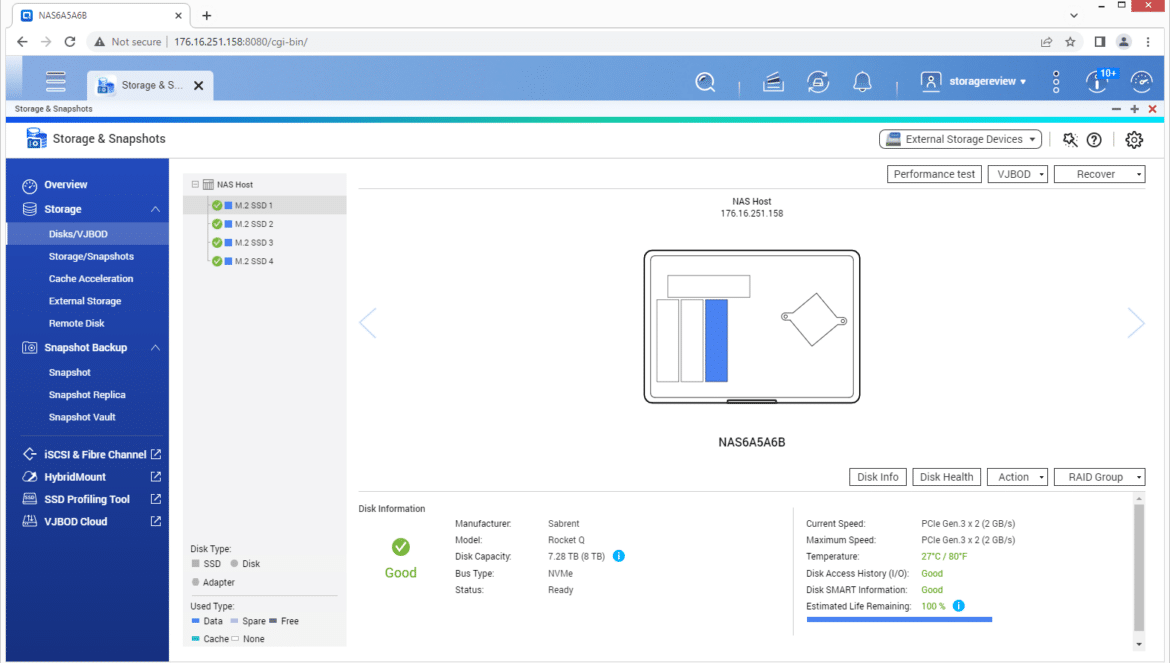Open the QTS search magnifier
The width and height of the screenshot is (1170, 663).
(705, 81)
